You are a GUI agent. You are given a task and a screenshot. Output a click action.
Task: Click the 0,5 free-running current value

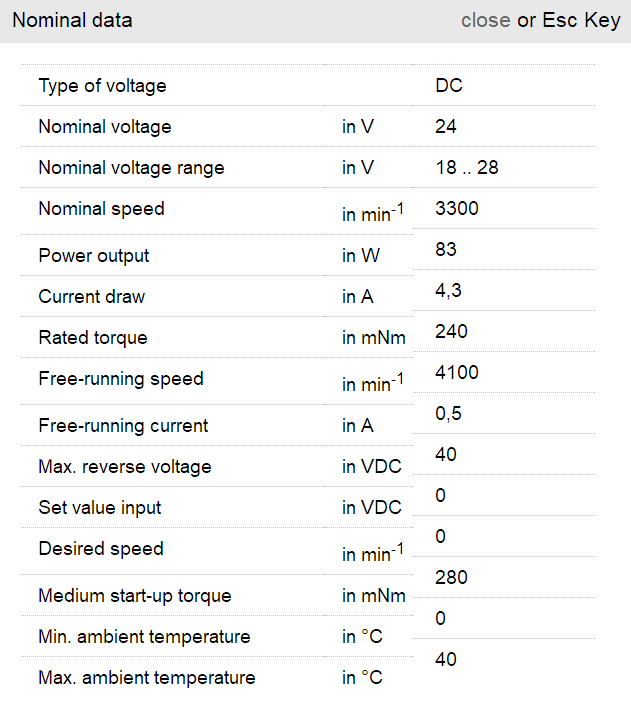448,413
